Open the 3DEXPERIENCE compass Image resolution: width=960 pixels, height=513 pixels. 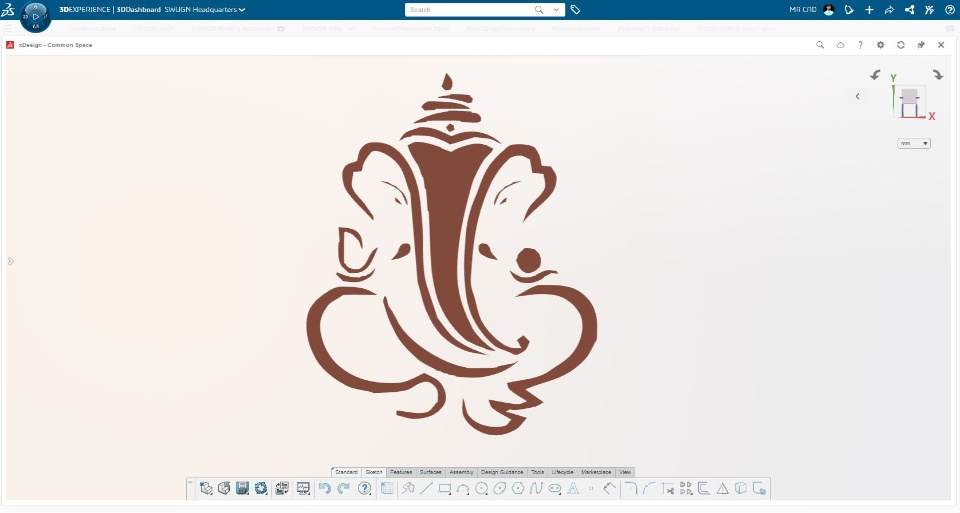pyautogui.click(x=35, y=16)
